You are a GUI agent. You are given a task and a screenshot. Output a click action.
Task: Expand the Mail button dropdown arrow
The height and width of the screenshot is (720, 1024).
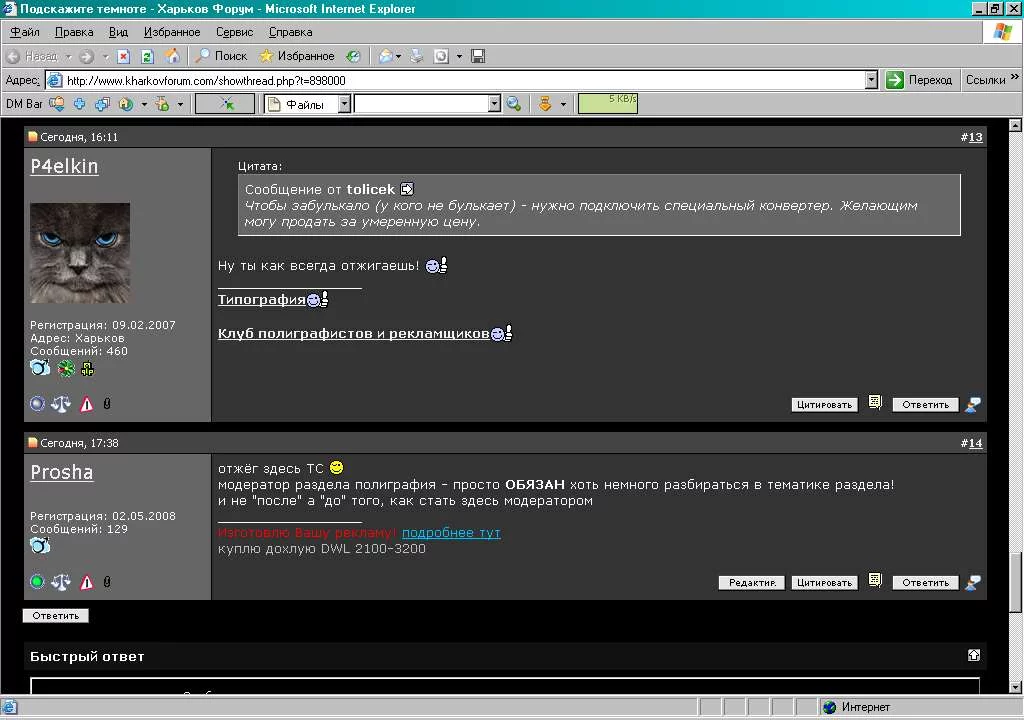tap(398, 56)
